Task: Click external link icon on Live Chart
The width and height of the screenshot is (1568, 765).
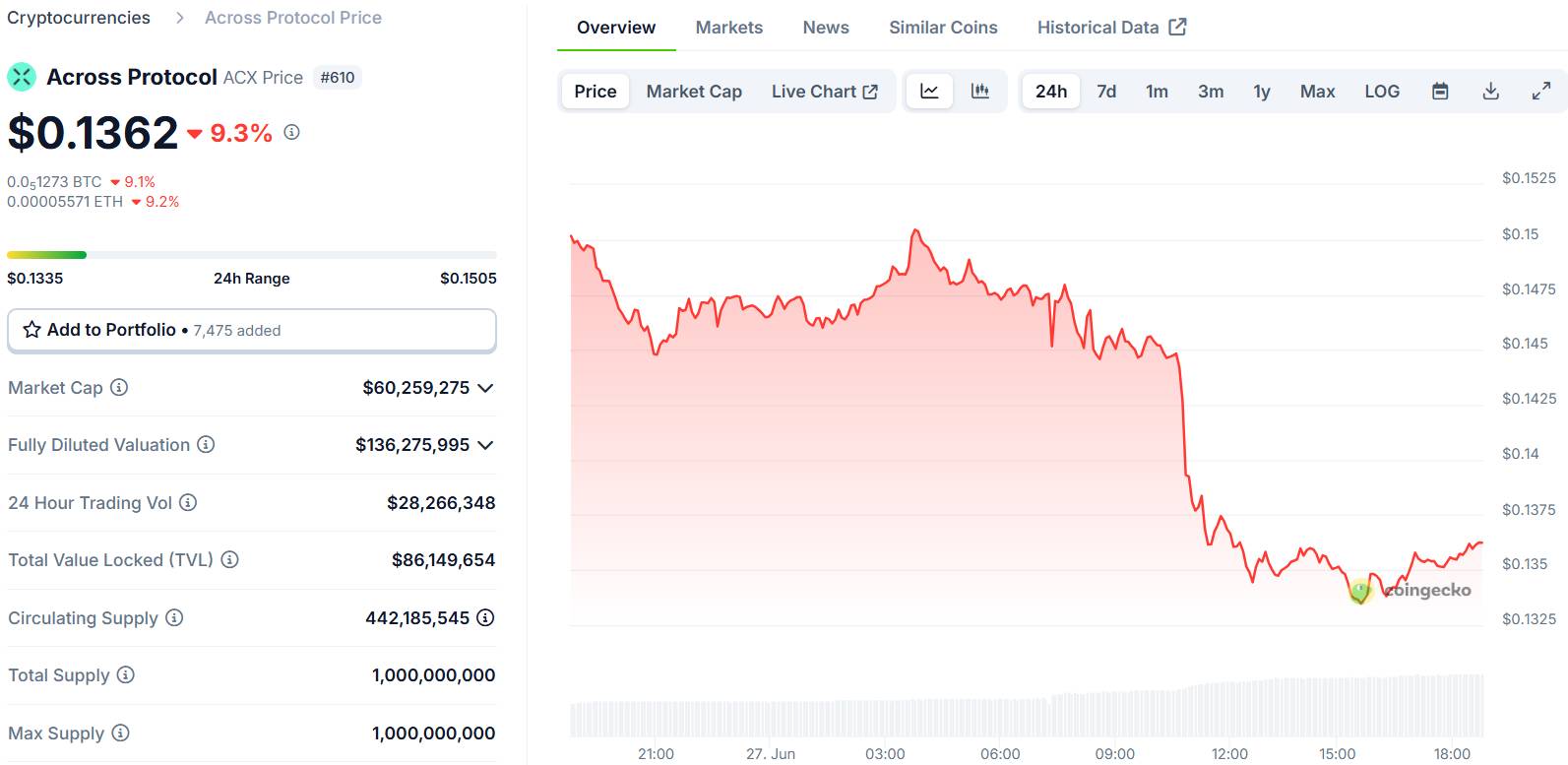Action: click(870, 92)
